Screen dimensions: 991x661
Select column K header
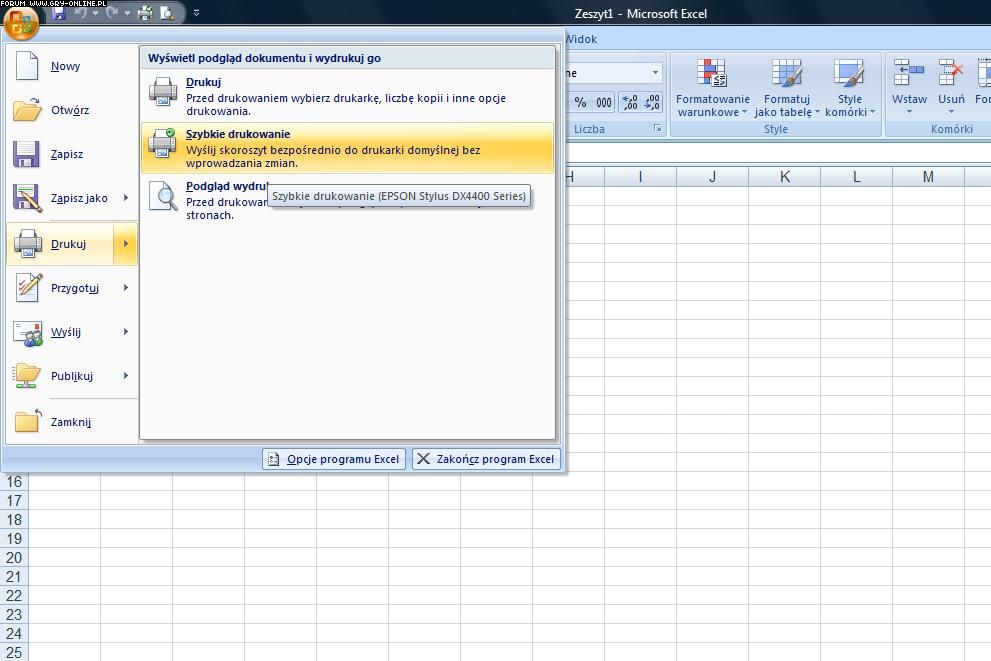click(784, 177)
